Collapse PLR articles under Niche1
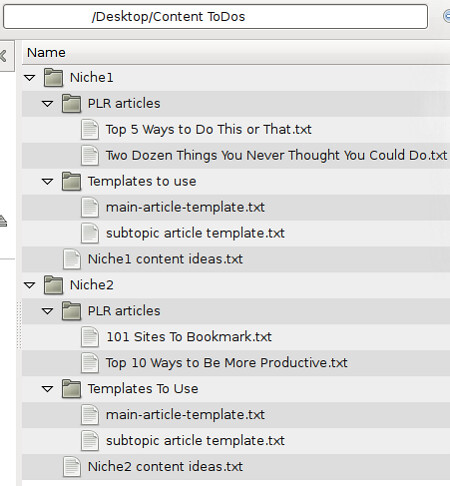Viewport: 450px width, 486px height. point(48,104)
